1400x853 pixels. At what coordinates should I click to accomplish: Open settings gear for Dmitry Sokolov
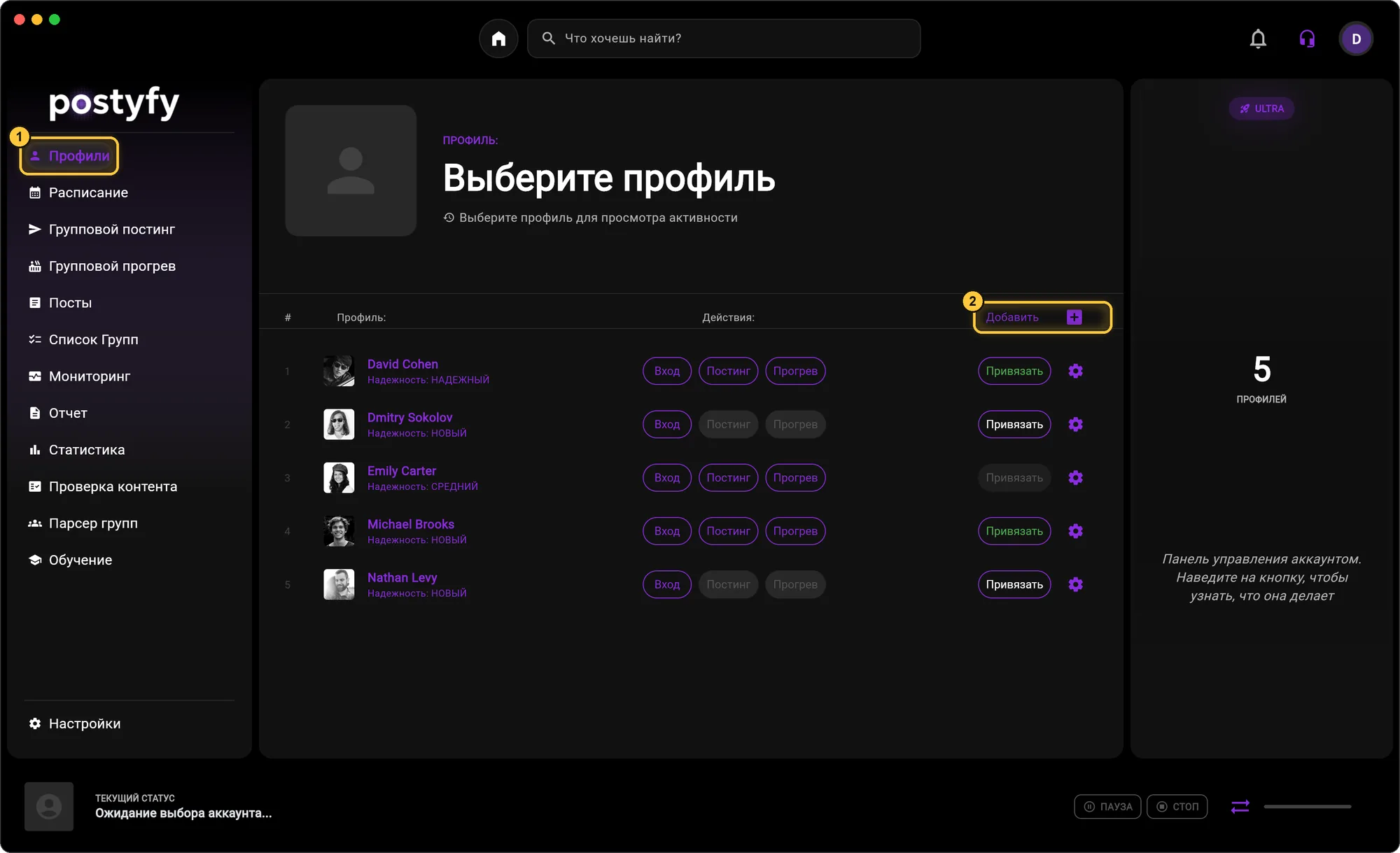click(x=1076, y=424)
